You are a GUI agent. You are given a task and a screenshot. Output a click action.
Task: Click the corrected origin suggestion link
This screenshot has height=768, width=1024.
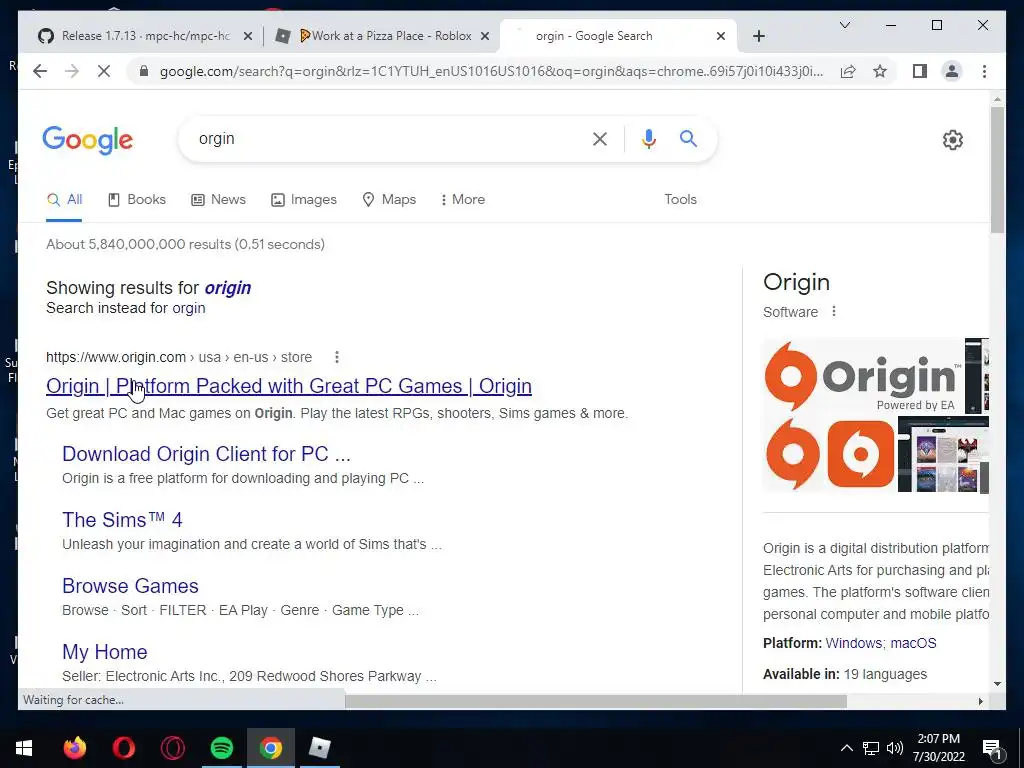click(x=227, y=288)
